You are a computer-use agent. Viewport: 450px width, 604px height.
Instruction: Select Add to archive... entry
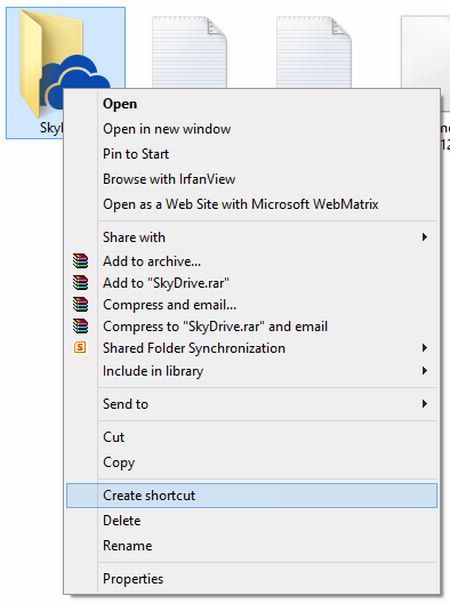pos(252,261)
